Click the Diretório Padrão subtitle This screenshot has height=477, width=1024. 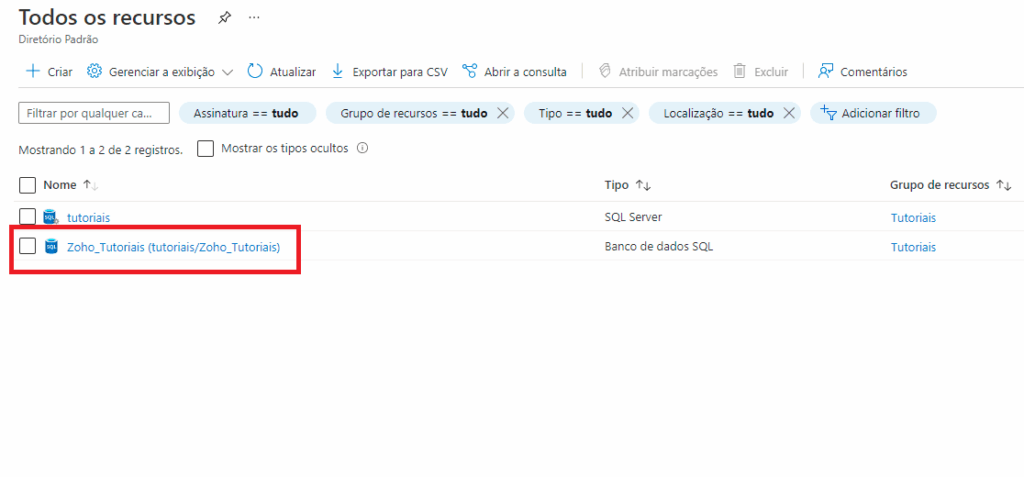[x=59, y=39]
